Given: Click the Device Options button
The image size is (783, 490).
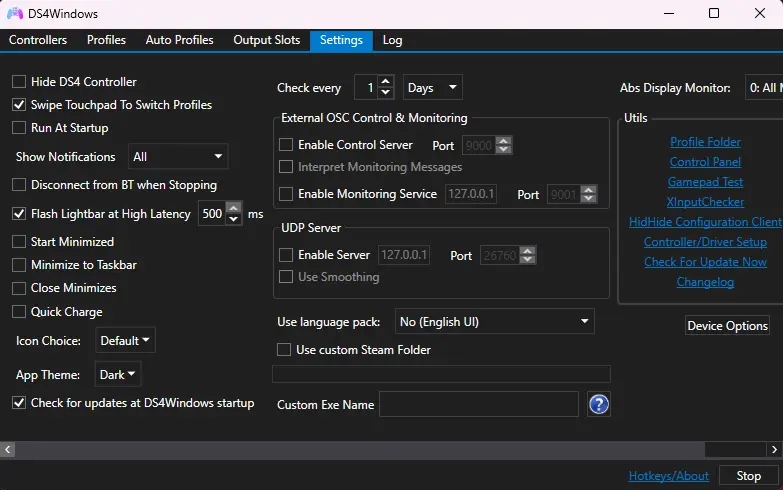Looking at the screenshot, I should (x=727, y=325).
